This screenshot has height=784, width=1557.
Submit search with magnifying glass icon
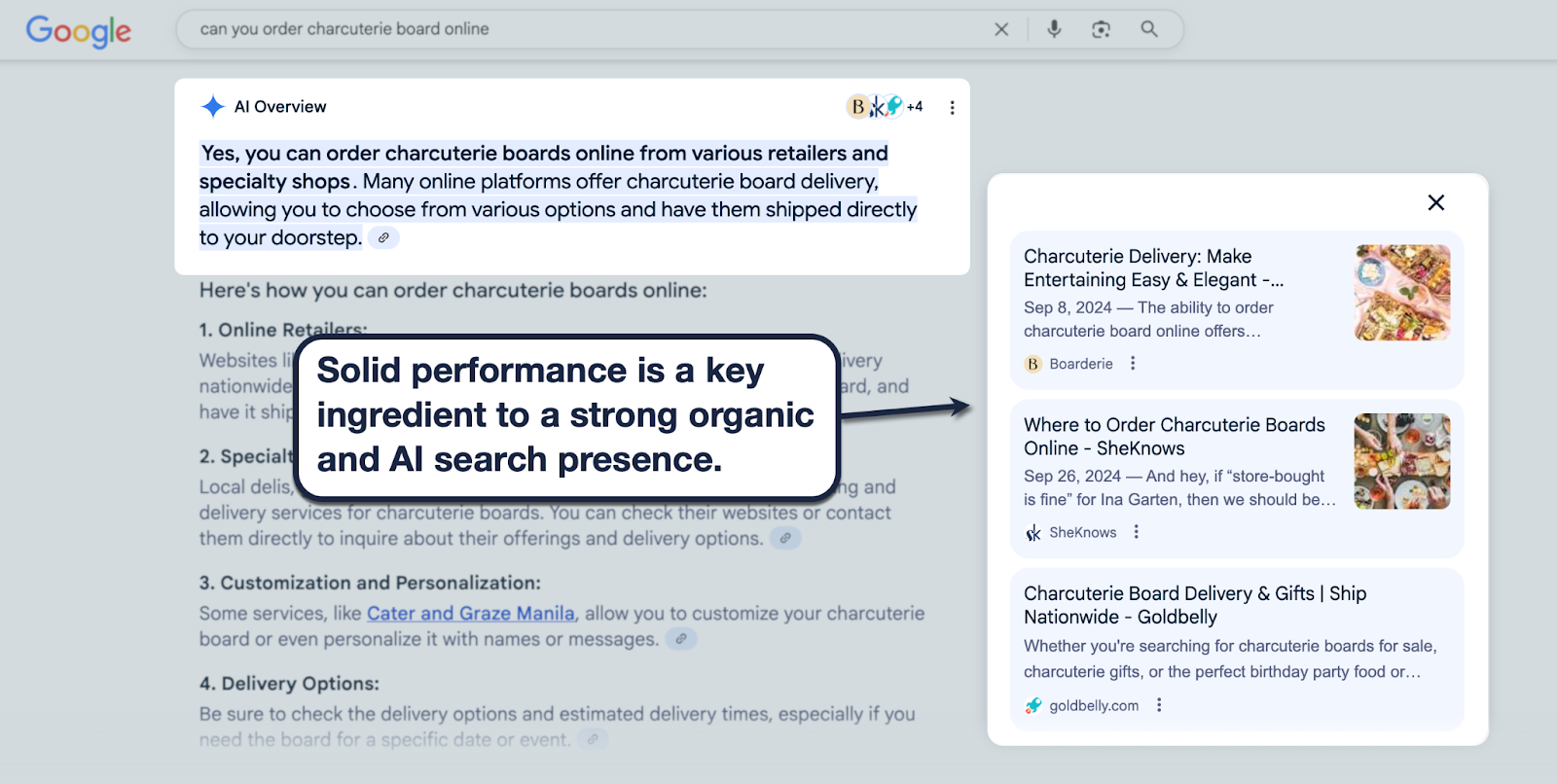[1149, 29]
